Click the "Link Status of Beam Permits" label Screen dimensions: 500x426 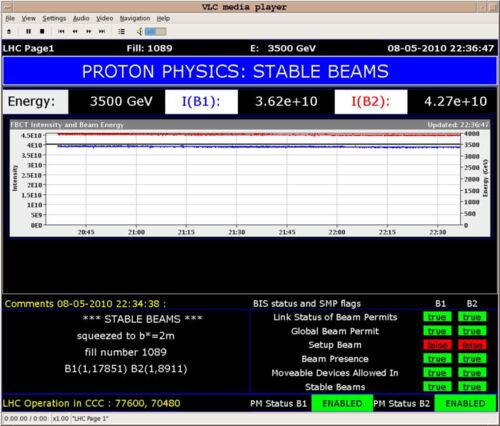(335, 317)
